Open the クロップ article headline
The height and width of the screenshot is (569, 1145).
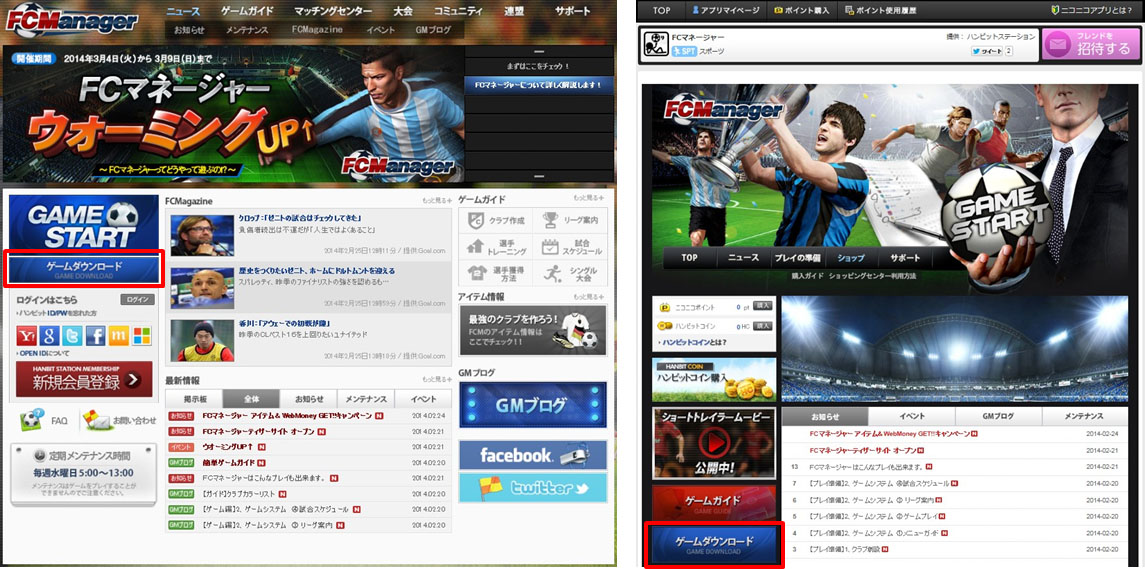(x=301, y=218)
